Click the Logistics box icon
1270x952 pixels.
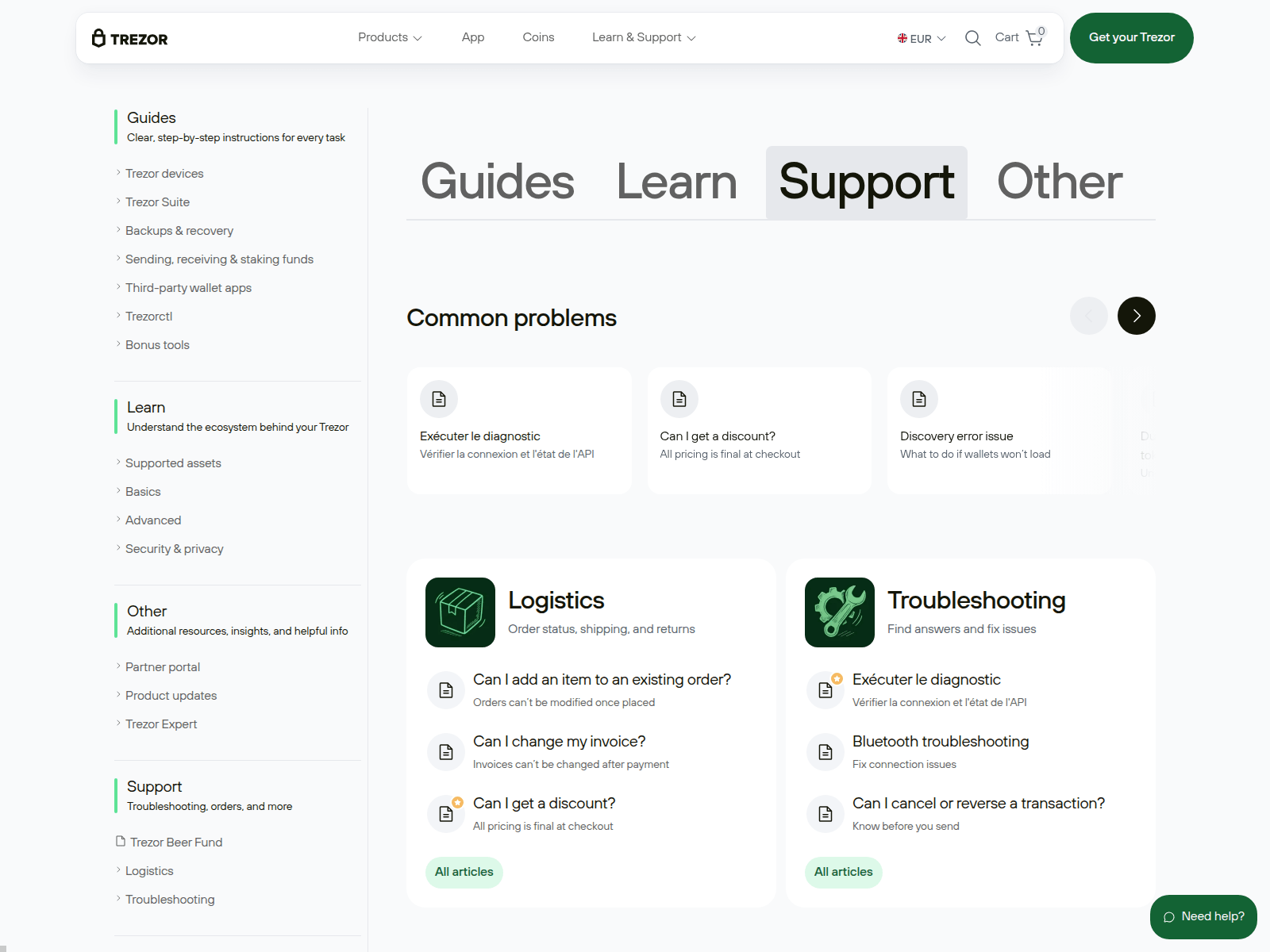tap(460, 612)
